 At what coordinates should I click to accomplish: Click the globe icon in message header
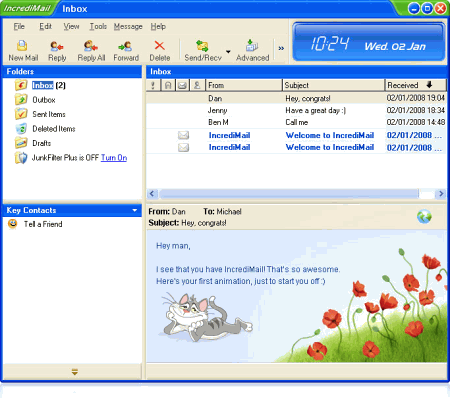[x=424, y=217]
